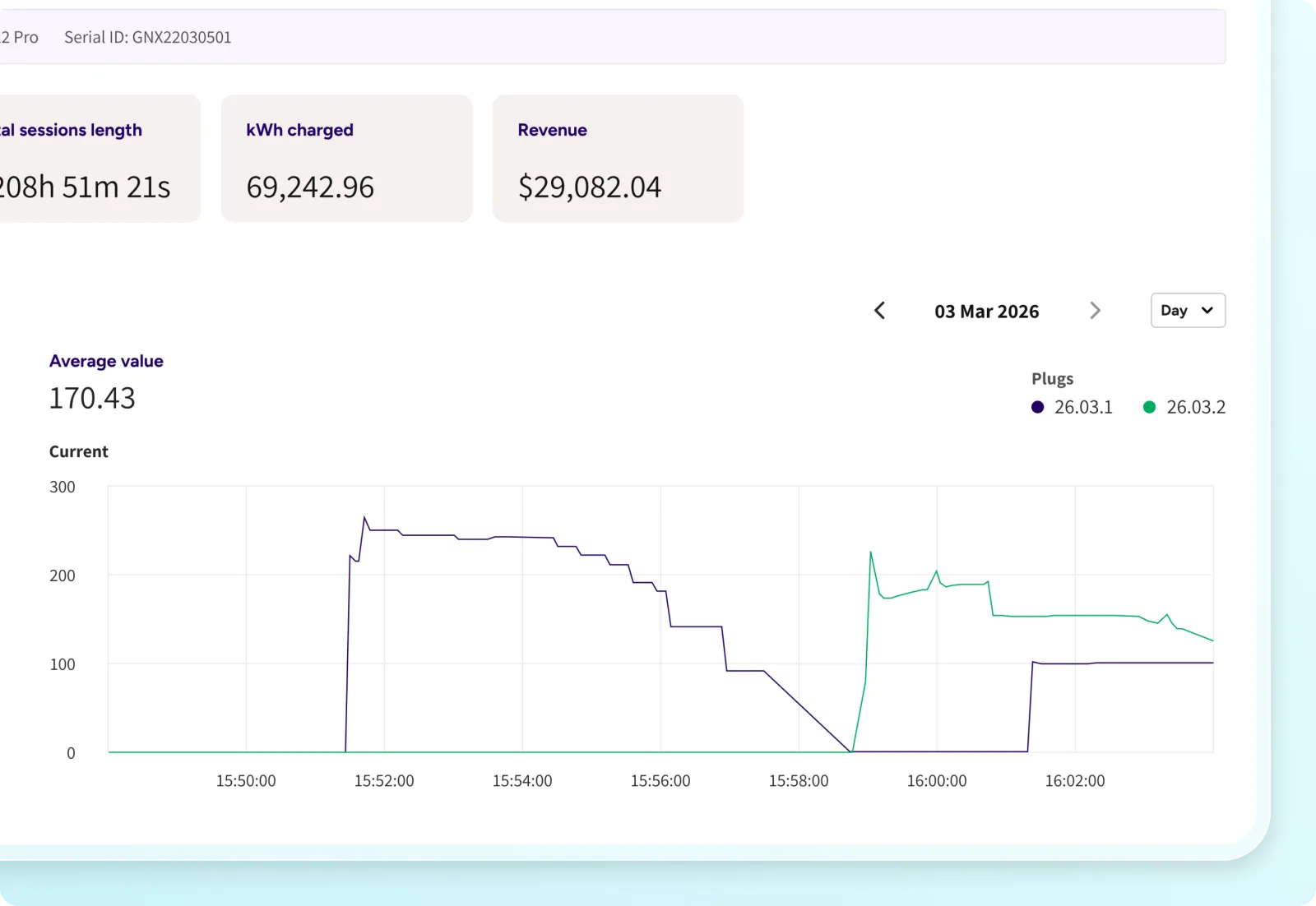Click the Current chart title
The height and width of the screenshot is (906, 1316).
[x=79, y=451]
